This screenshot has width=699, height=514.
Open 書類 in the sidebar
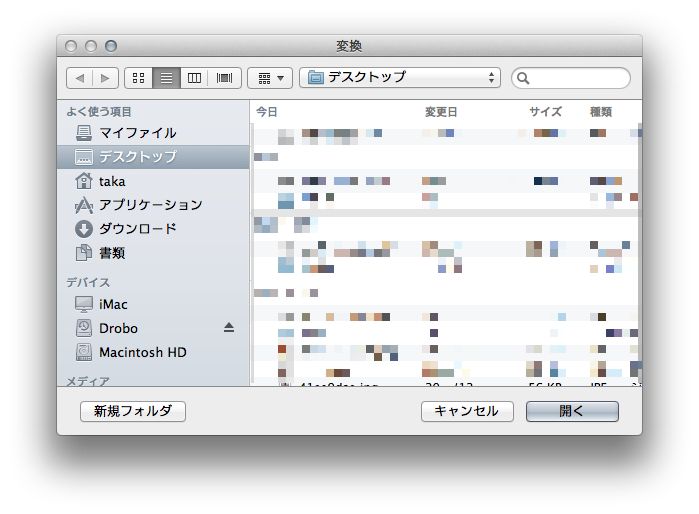153,253
